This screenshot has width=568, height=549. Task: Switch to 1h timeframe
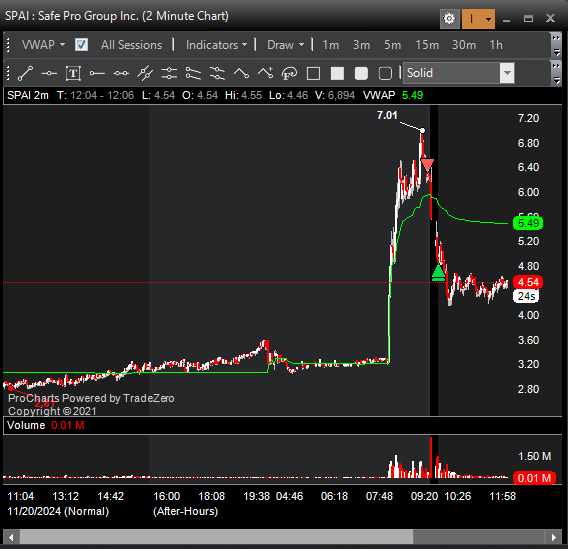pyautogui.click(x=496, y=45)
